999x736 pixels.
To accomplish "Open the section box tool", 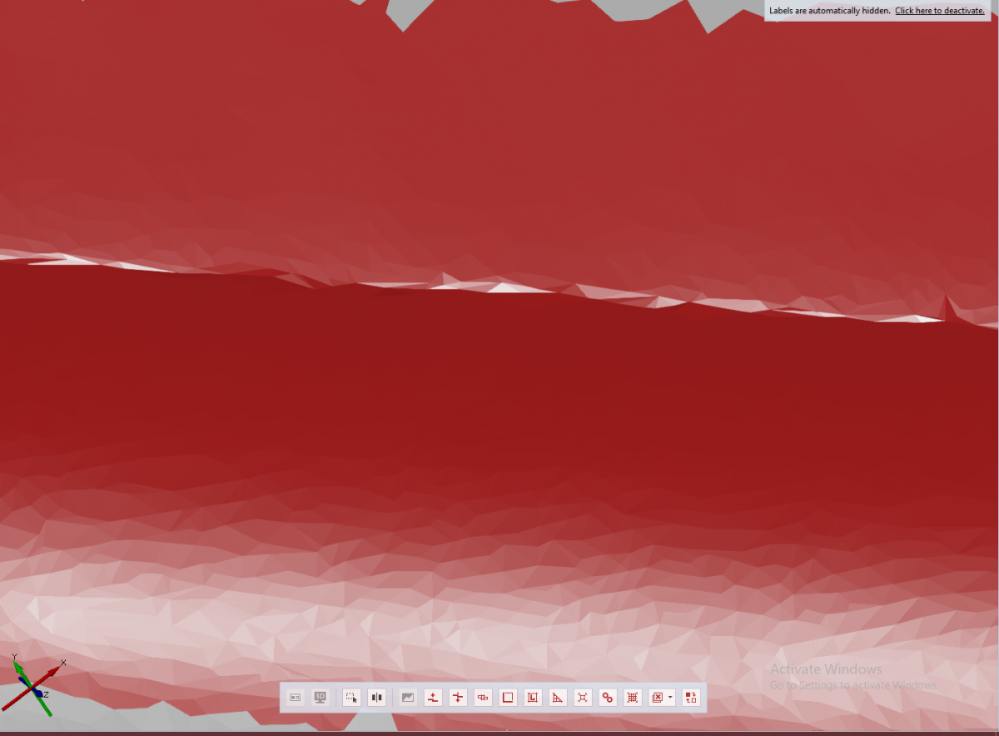I will pos(533,698).
